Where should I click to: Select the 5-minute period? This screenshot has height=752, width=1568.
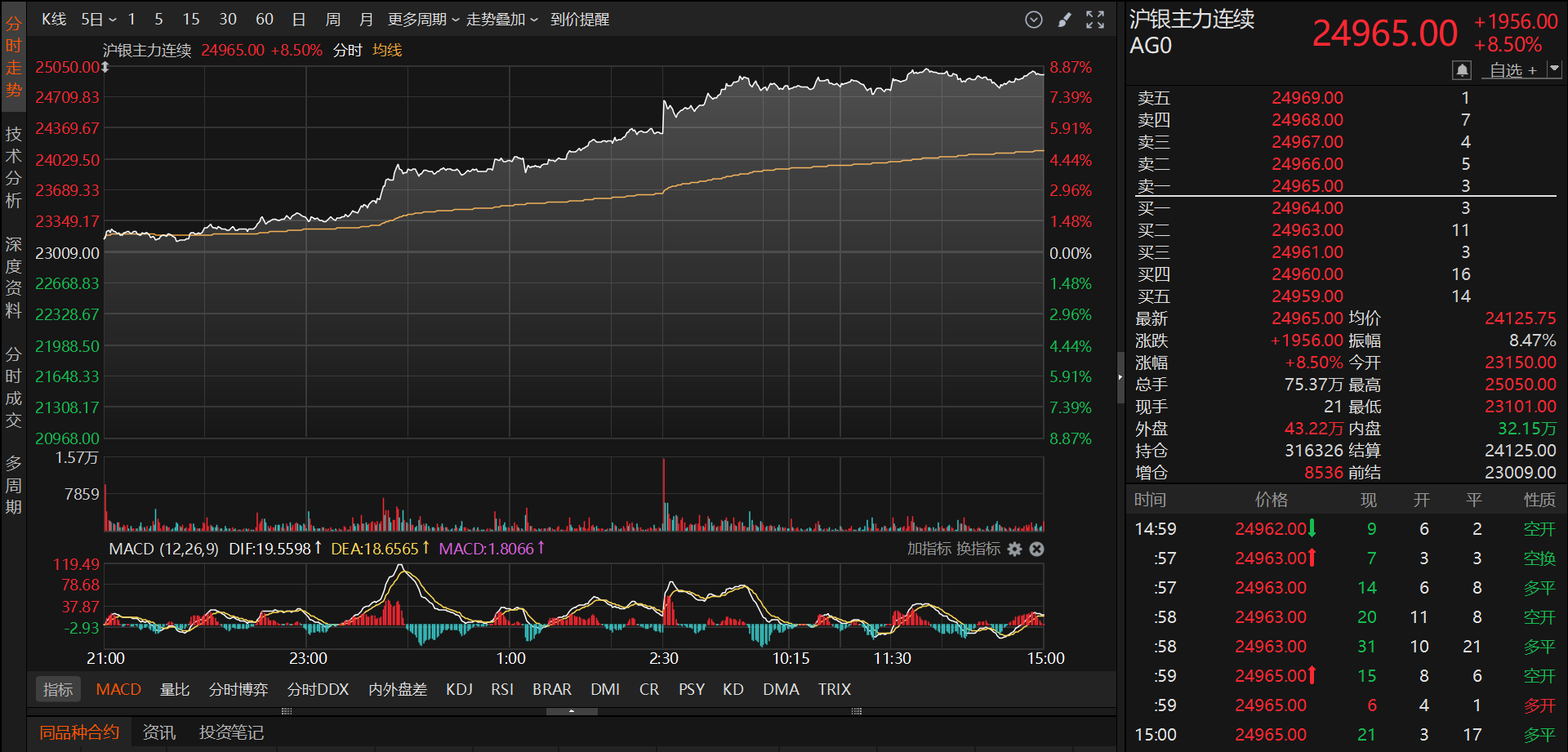[158, 20]
